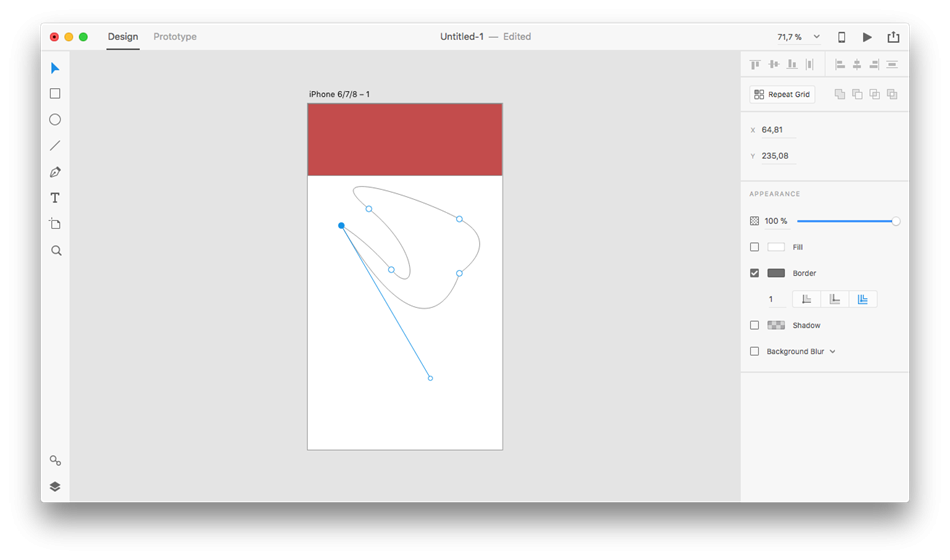Expand the Background Blur dropdown chevron
This screenshot has width=950, height=560.
click(x=832, y=352)
